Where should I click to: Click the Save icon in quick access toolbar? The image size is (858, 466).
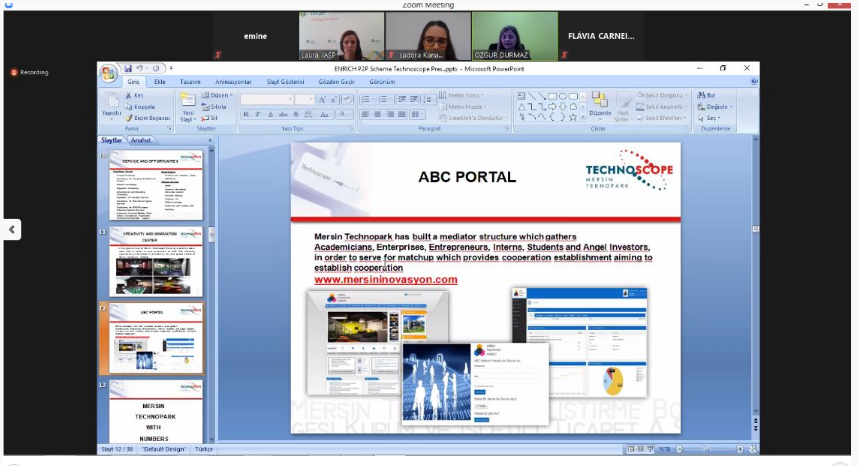tap(128, 68)
